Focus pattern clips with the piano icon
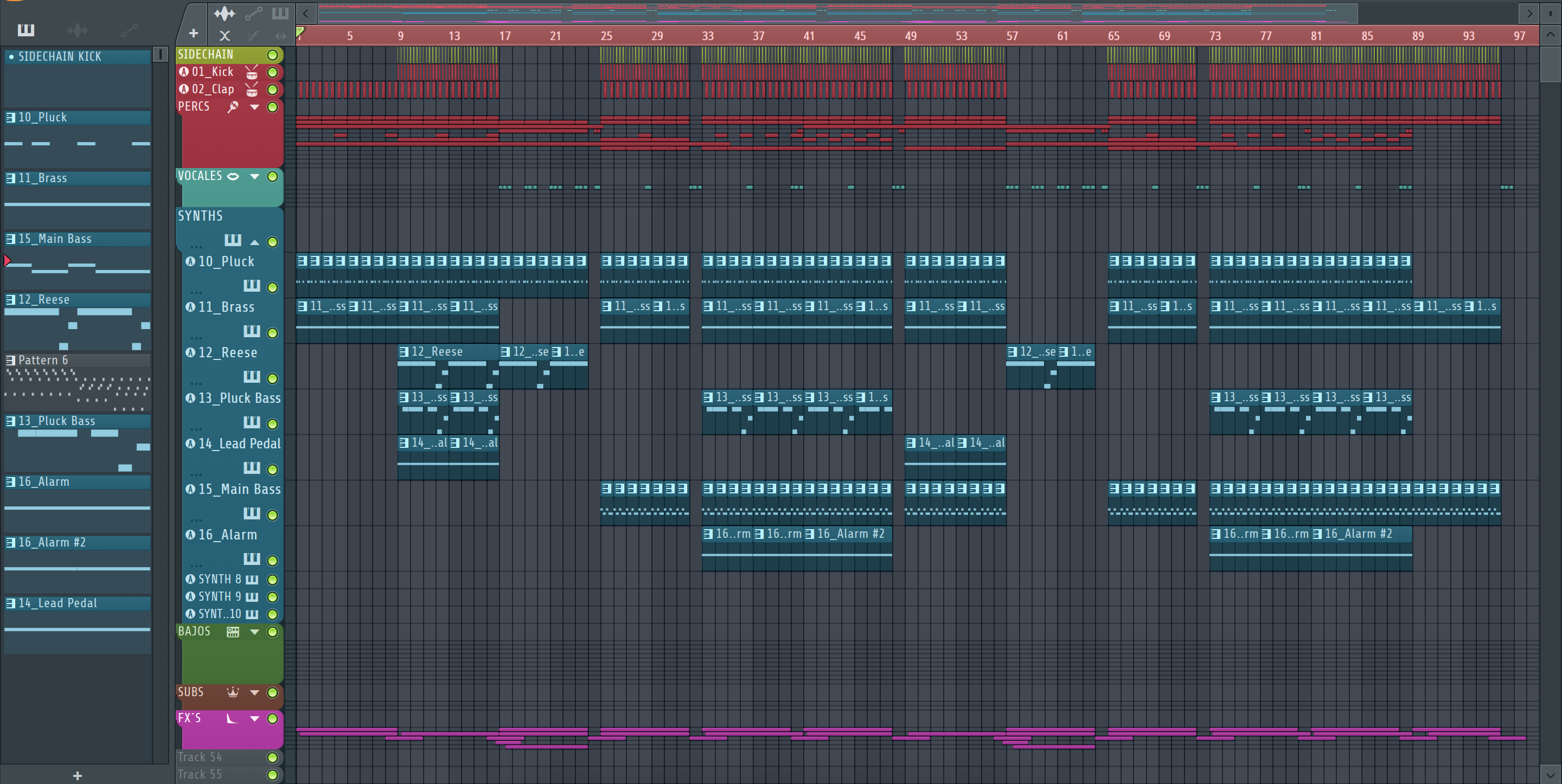 coord(279,12)
